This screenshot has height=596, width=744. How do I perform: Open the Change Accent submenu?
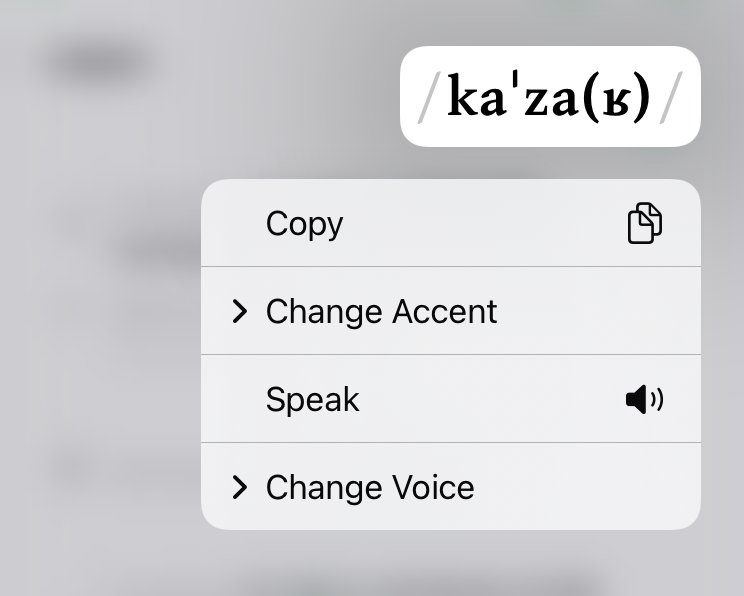451,311
